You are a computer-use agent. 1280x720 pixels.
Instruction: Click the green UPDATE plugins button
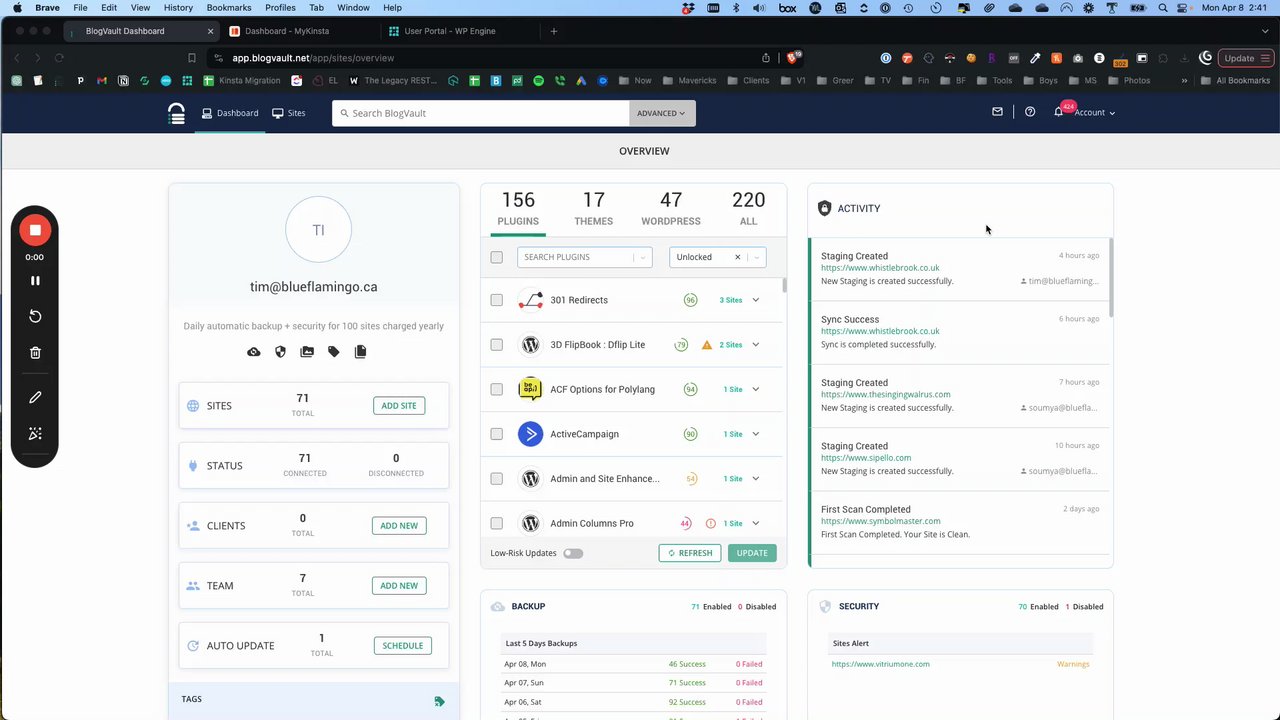pos(752,553)
